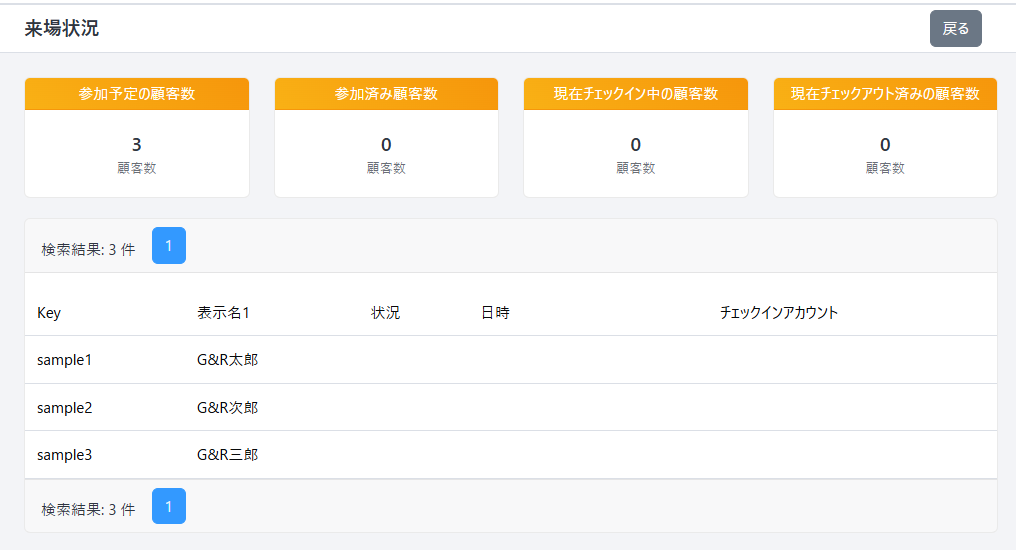This screenshot has width=1016, height=550.
Task: Click the 日時 column header
Action: (x=495, y=313)
